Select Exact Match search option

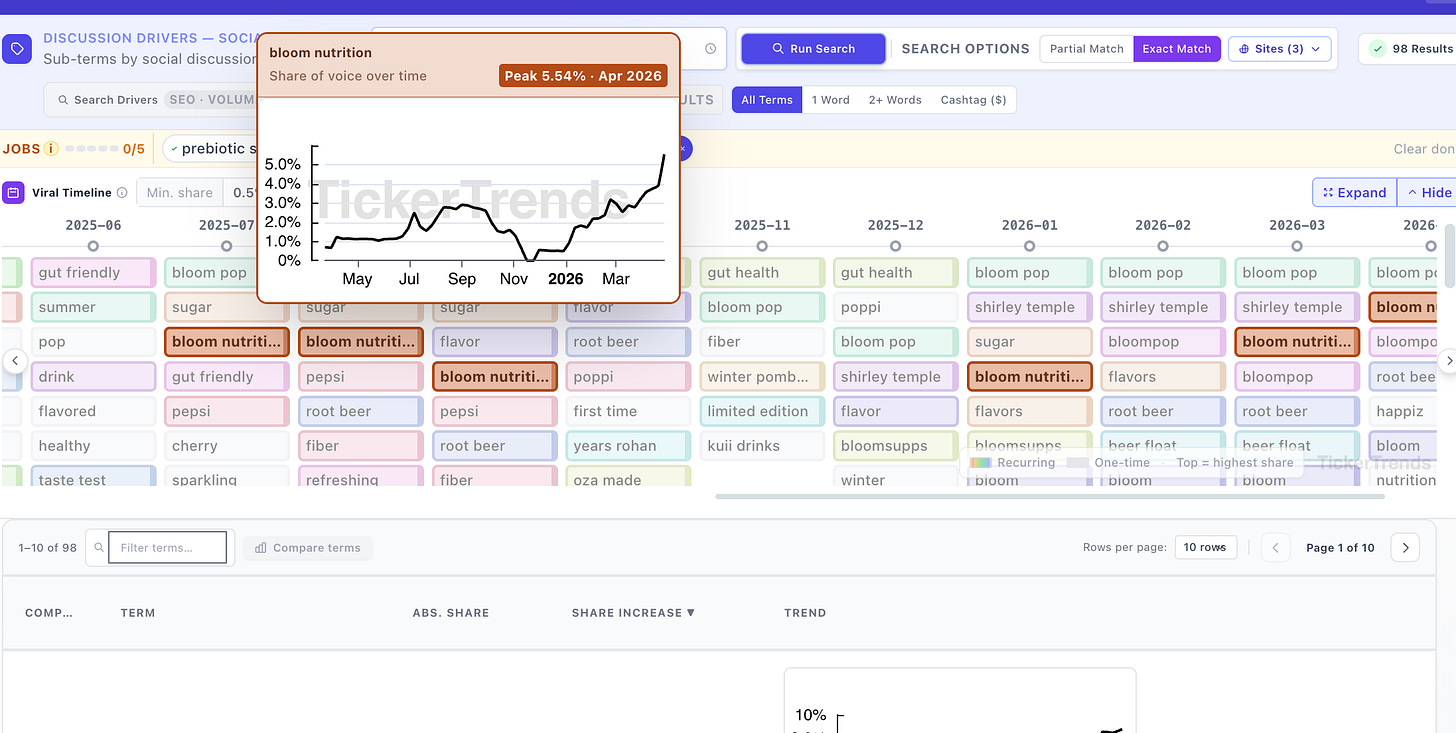(x=1177, y=49)
